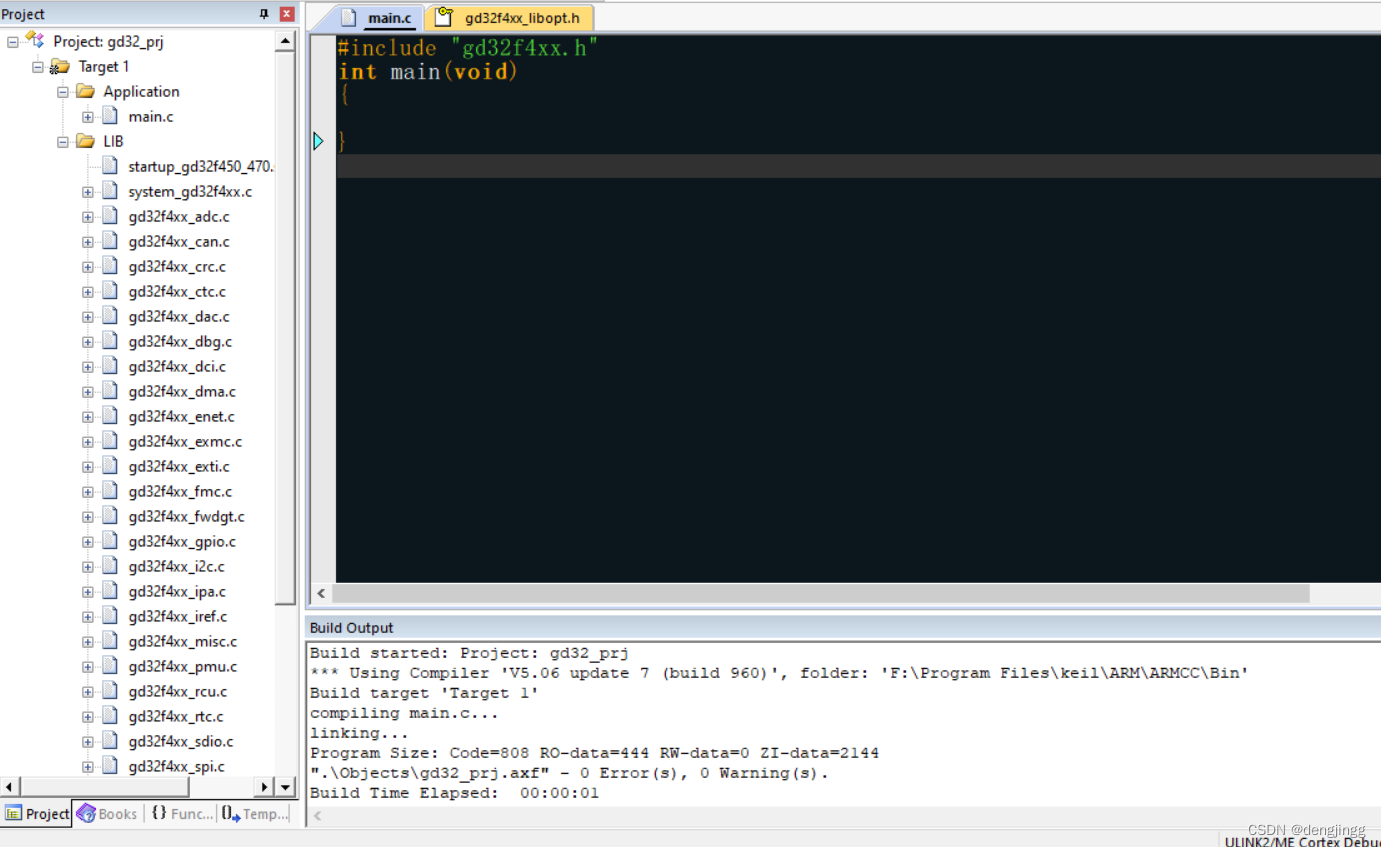Viewport: 1381px width, 847px height.
Task: Click the editor horizontal scrollbar left arrow
Action: point(321,594)
